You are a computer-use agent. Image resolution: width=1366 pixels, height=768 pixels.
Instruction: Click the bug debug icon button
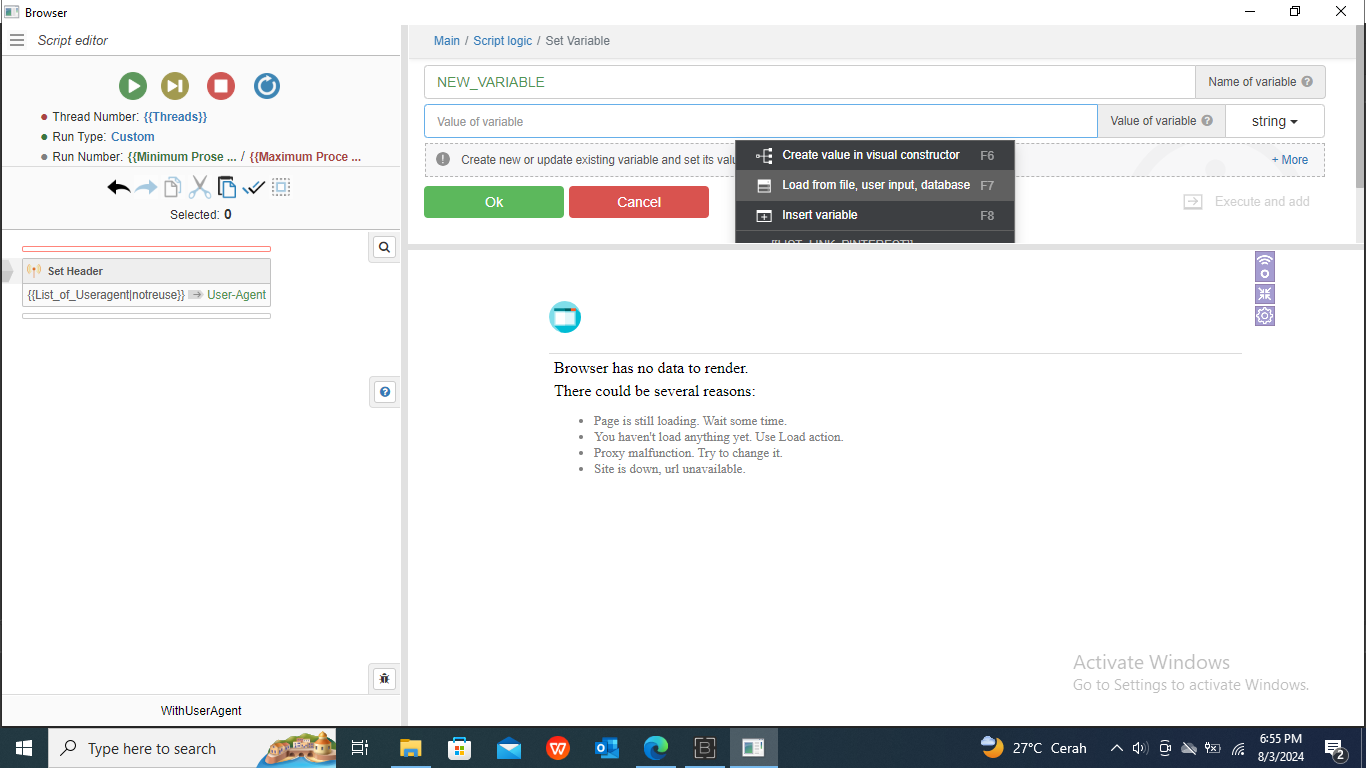pyautogui.click(x=384, y=679)
